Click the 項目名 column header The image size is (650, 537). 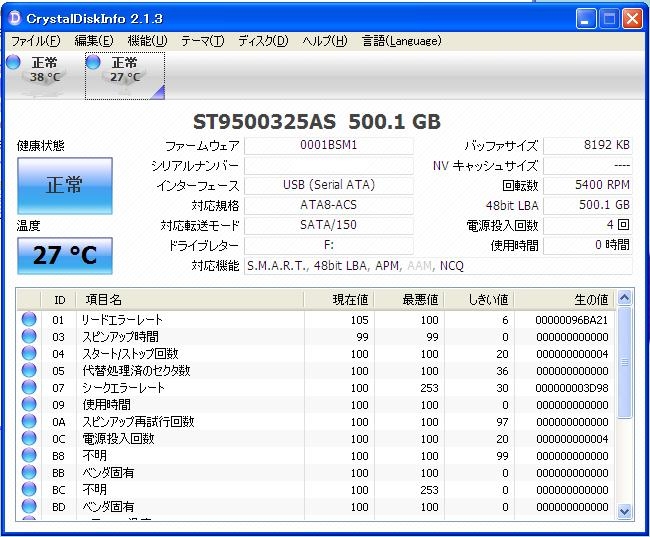click(188, 299)
